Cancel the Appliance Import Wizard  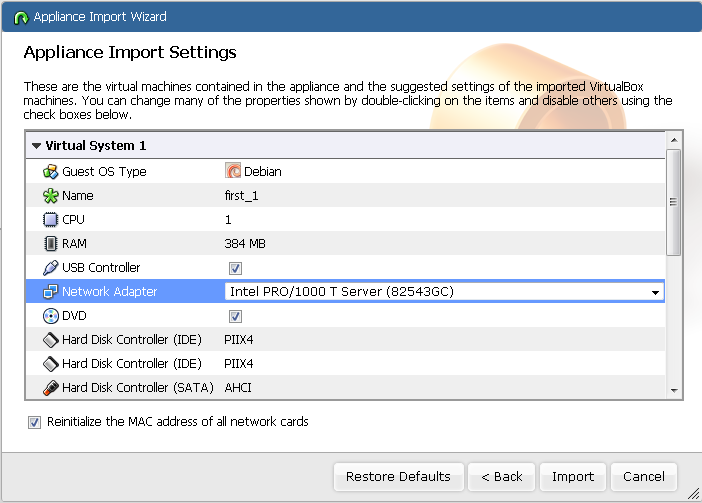coord(644,477)
